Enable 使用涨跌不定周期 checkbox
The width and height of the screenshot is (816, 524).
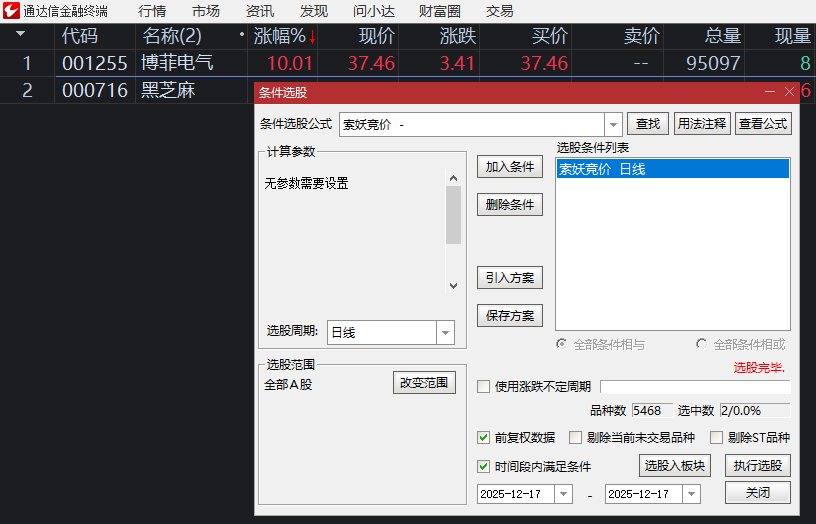coord(484,387)
